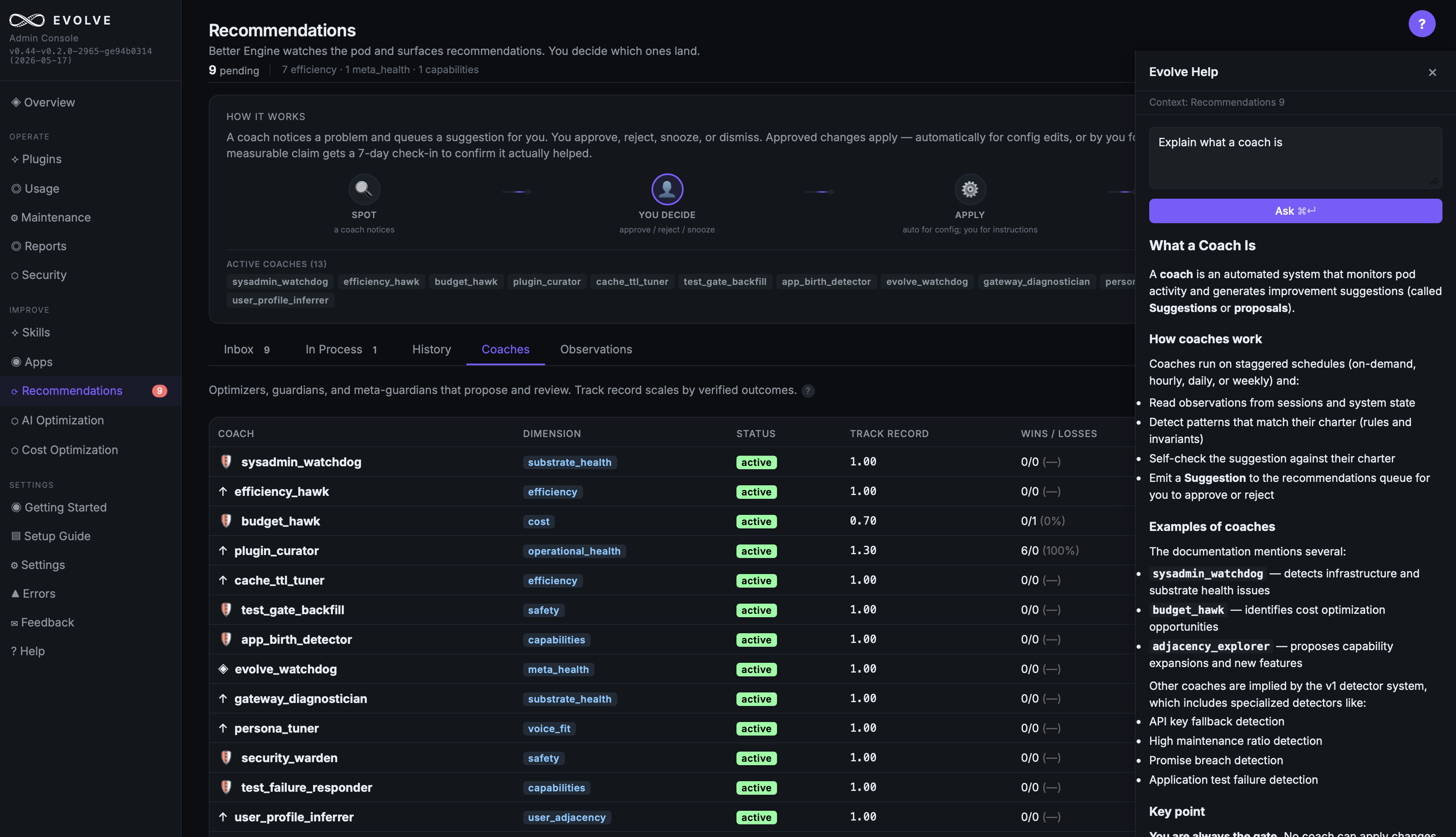Click the 6/0 (100%) wins/losses cell
The image size is (1456, 837).
pyautogui.click(x=1050, y=551)
